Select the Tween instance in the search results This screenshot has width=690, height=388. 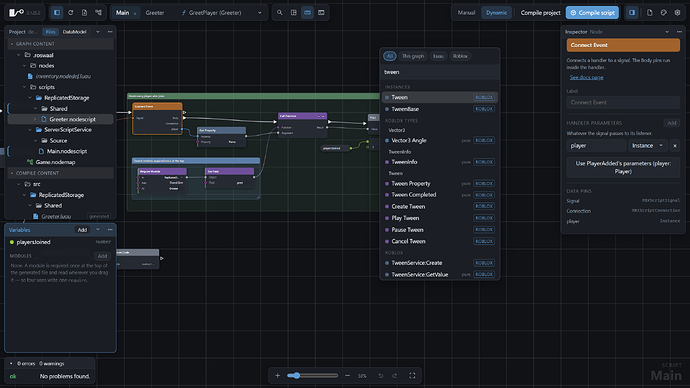[x=440, y=97]
